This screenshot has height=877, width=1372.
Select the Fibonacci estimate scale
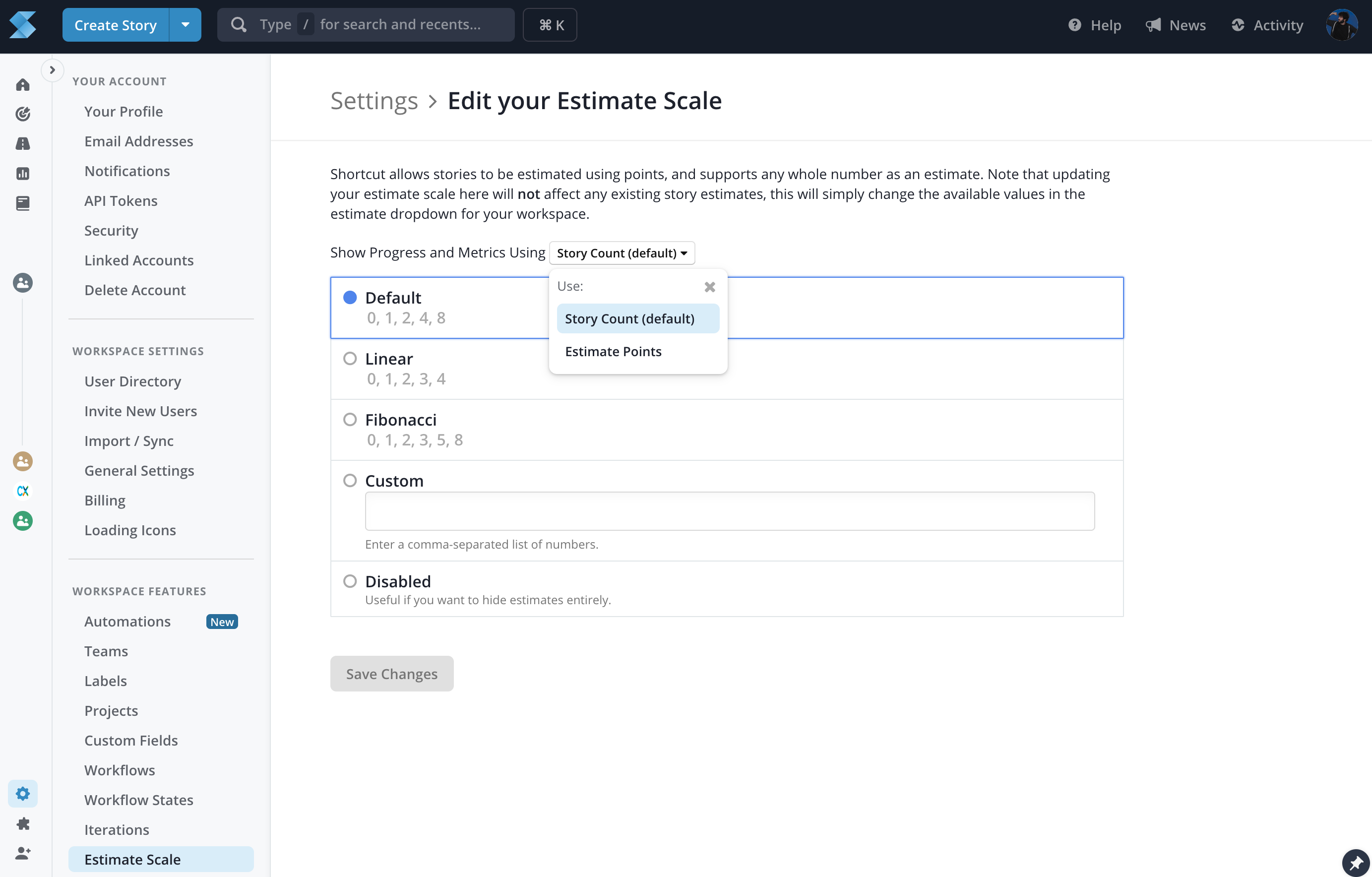coord(350,420)
